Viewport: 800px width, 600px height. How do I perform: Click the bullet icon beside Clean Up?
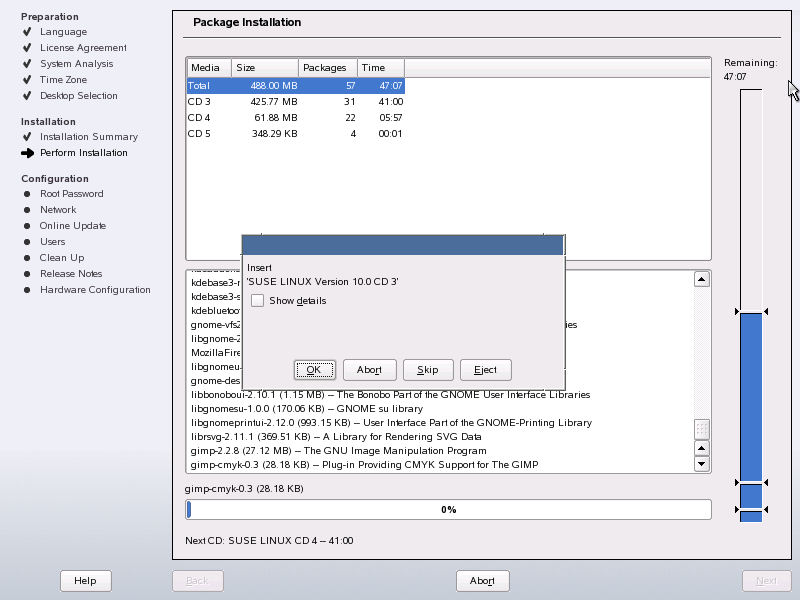pyautogui.click(x=27, y=258)
